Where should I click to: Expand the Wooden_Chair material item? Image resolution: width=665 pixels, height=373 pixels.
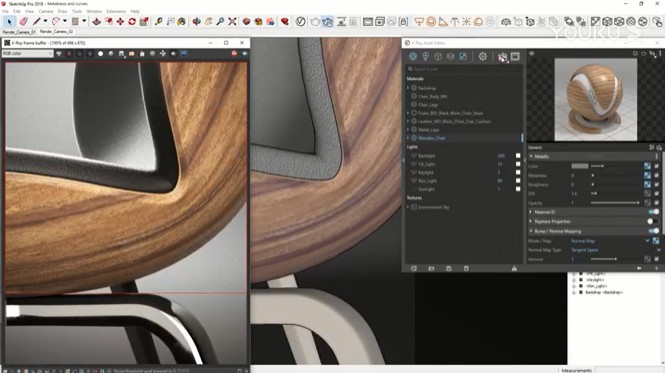pos(408,138)
